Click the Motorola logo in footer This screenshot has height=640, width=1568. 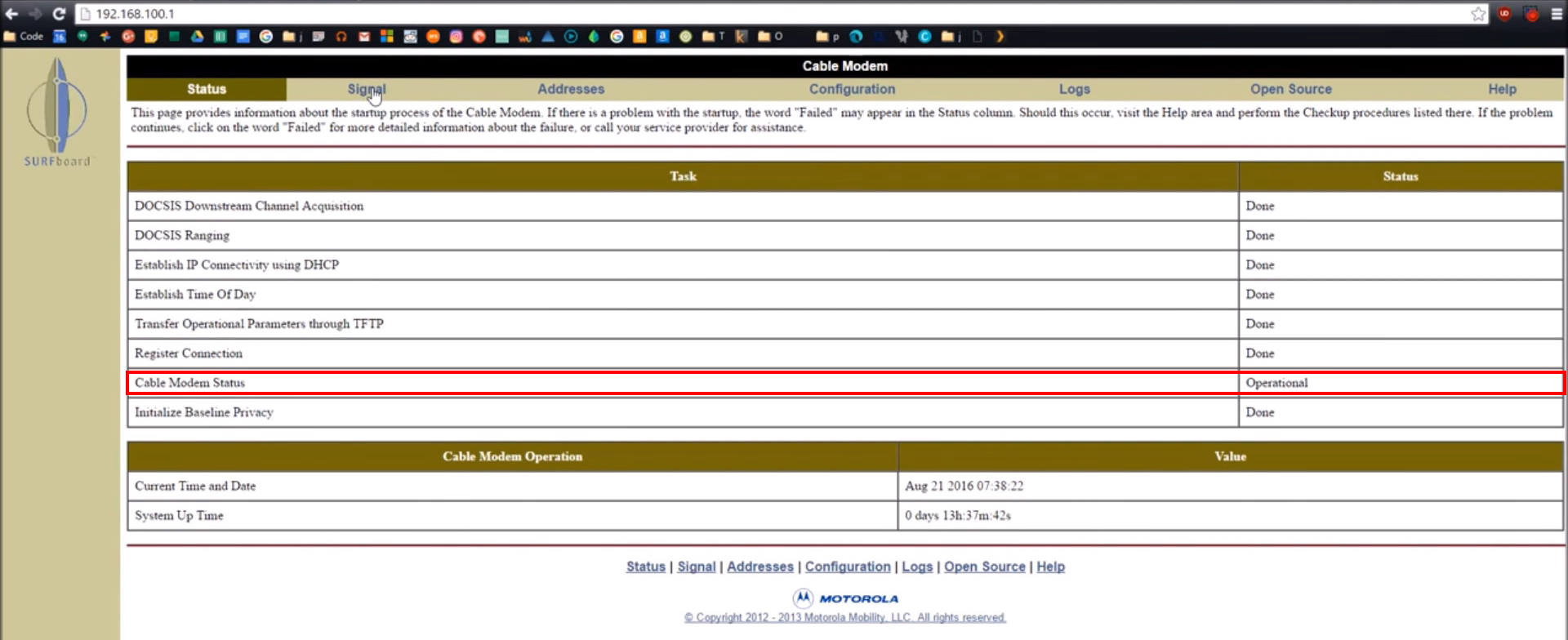845,598
